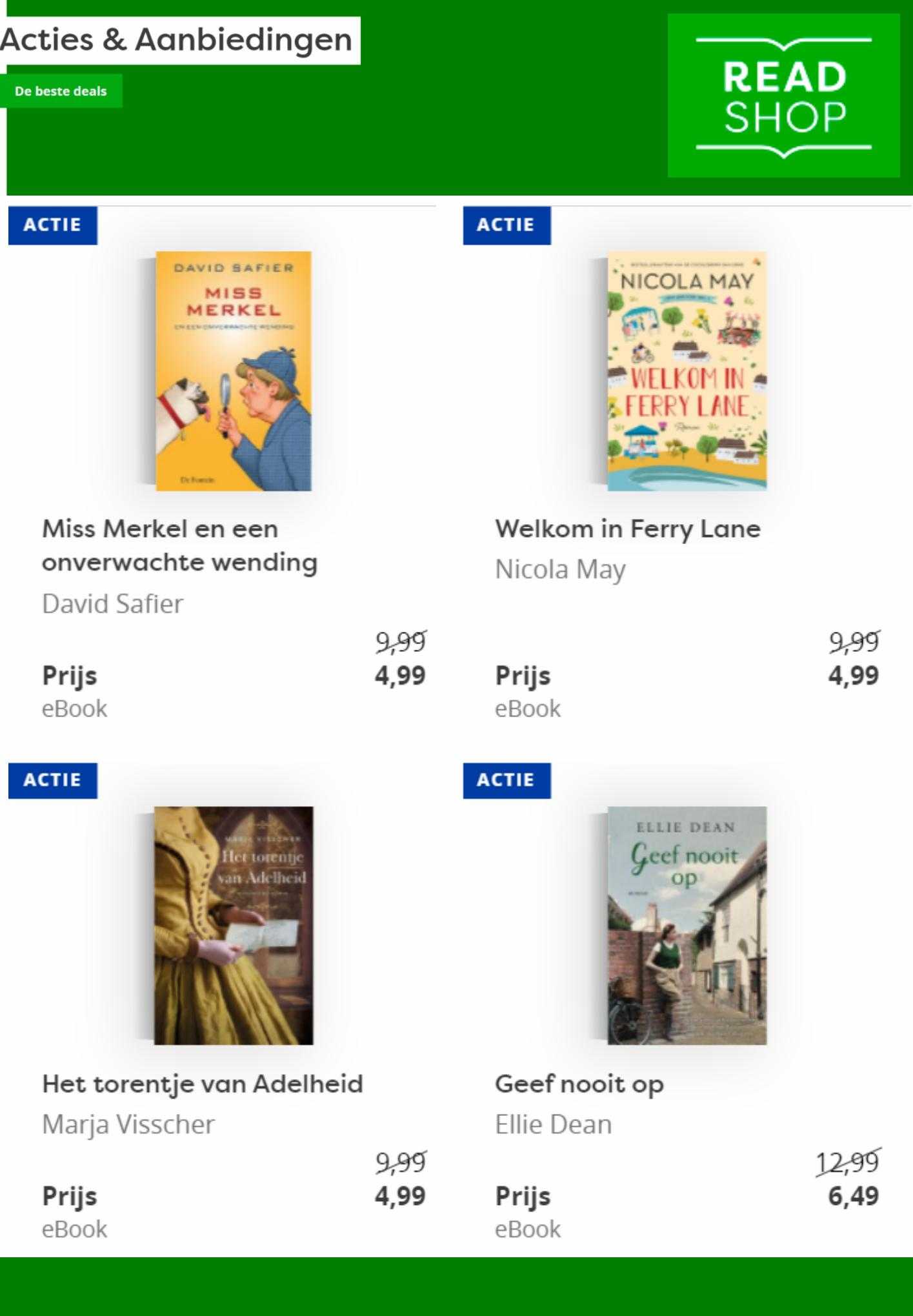The height and width of the screenshot is (1316, 913).
Task: Select author Marja Visscher
Action: click(x=128, y=1124)
